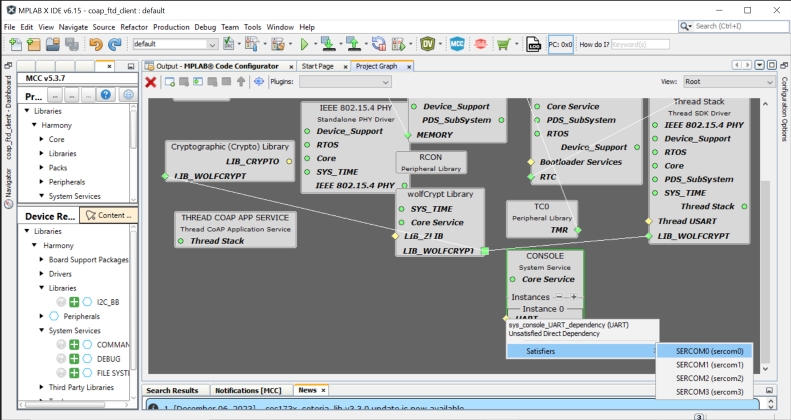Open the Search Results tab
This screenshot has width=791, height=420.
[172, 390]
